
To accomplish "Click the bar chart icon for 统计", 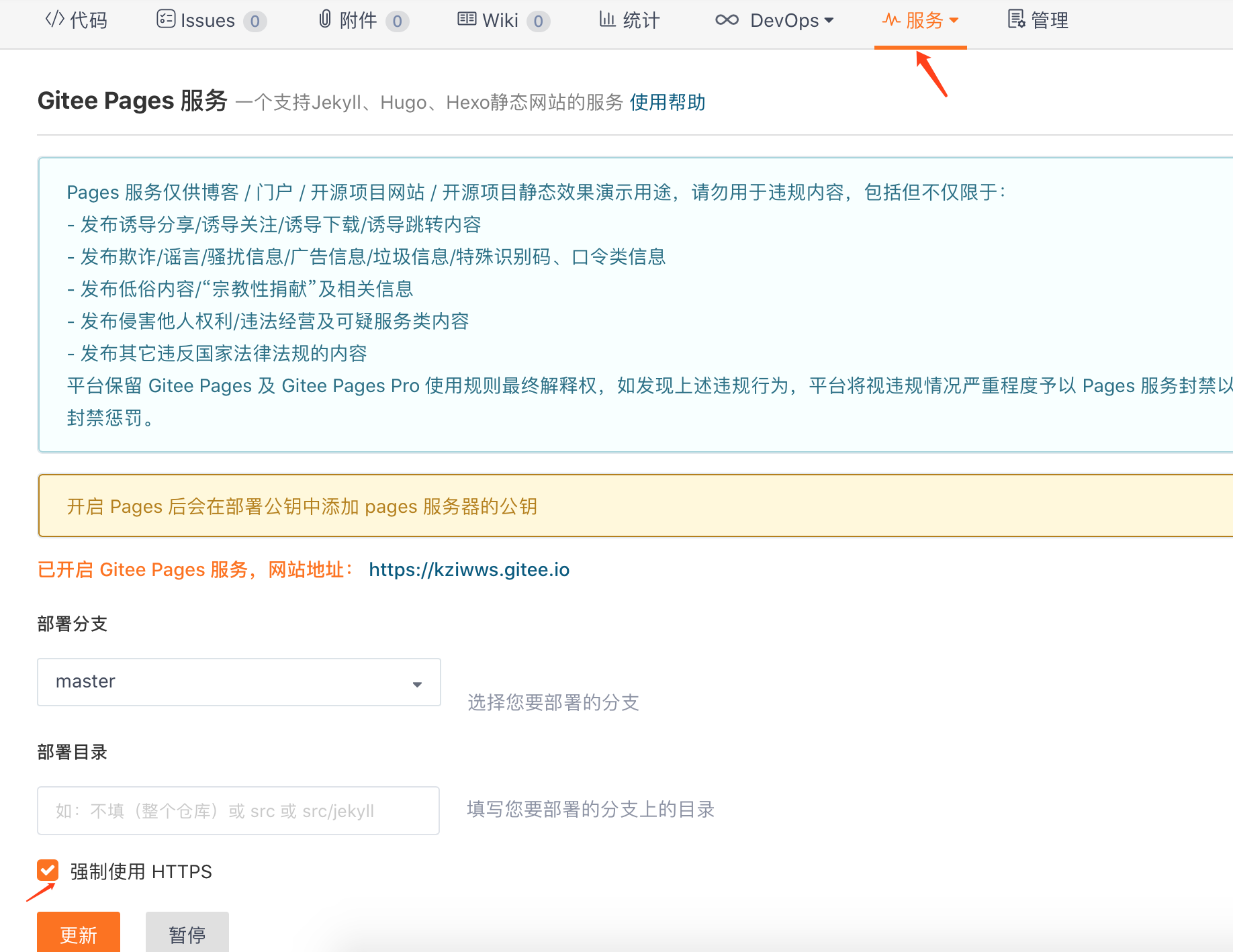I will coord(607,19).
